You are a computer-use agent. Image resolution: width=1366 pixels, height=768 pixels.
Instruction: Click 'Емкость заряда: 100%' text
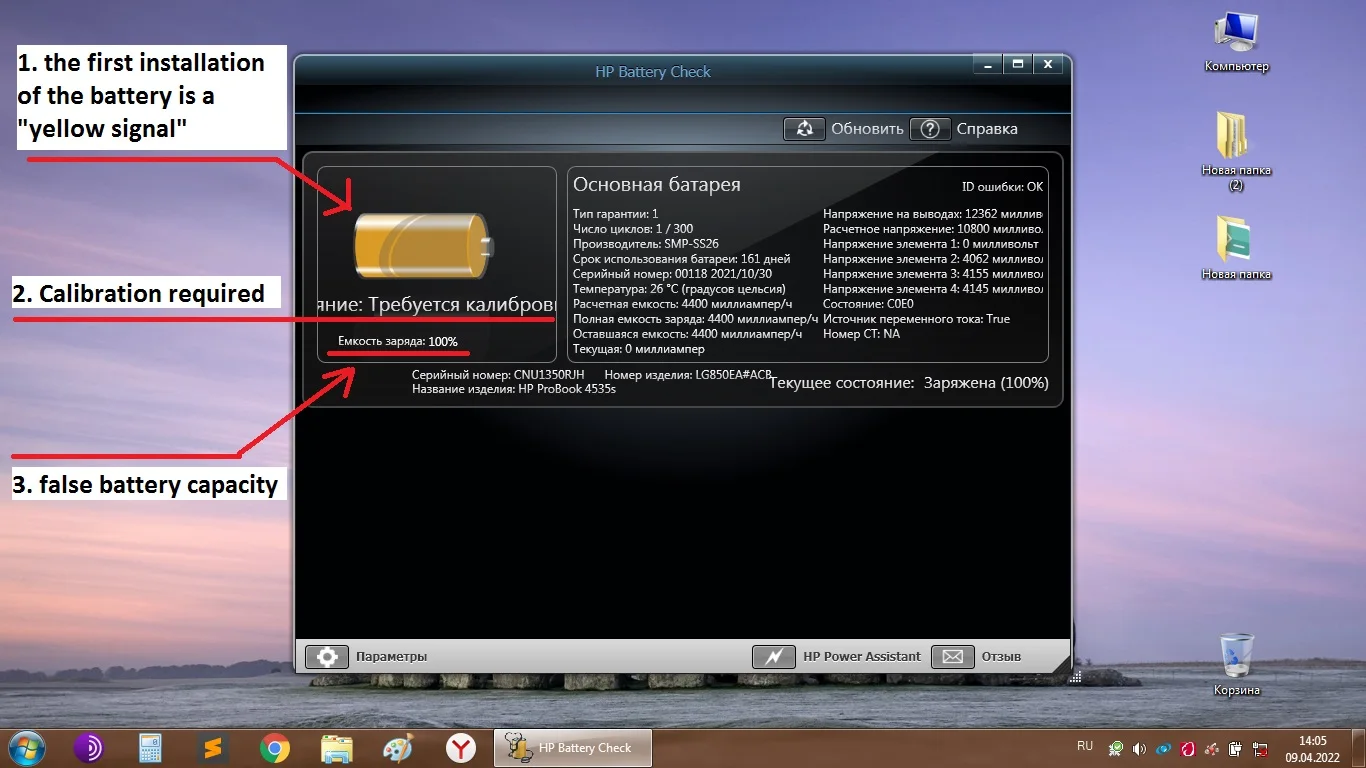(x=398, y=342)
